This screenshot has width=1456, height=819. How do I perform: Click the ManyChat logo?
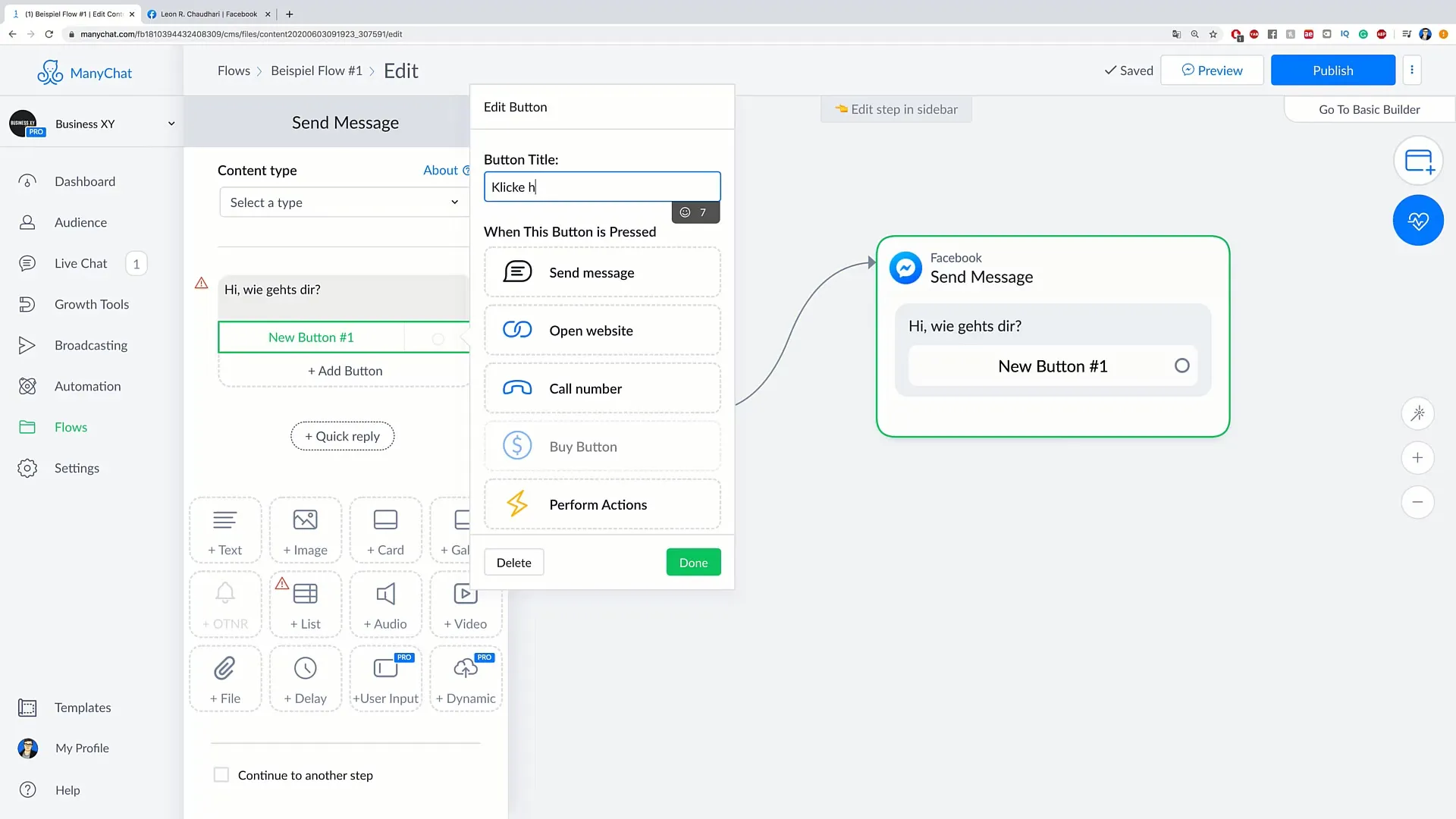pyautogui.click(x=84, y=73)
